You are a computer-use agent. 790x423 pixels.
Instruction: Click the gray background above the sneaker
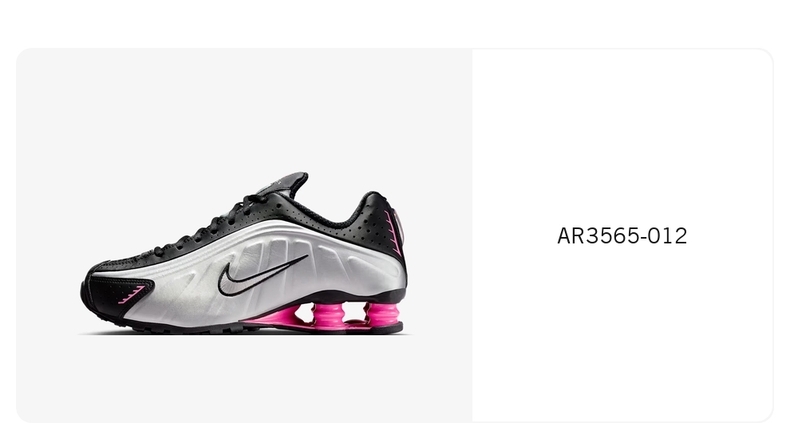[244, 108]
